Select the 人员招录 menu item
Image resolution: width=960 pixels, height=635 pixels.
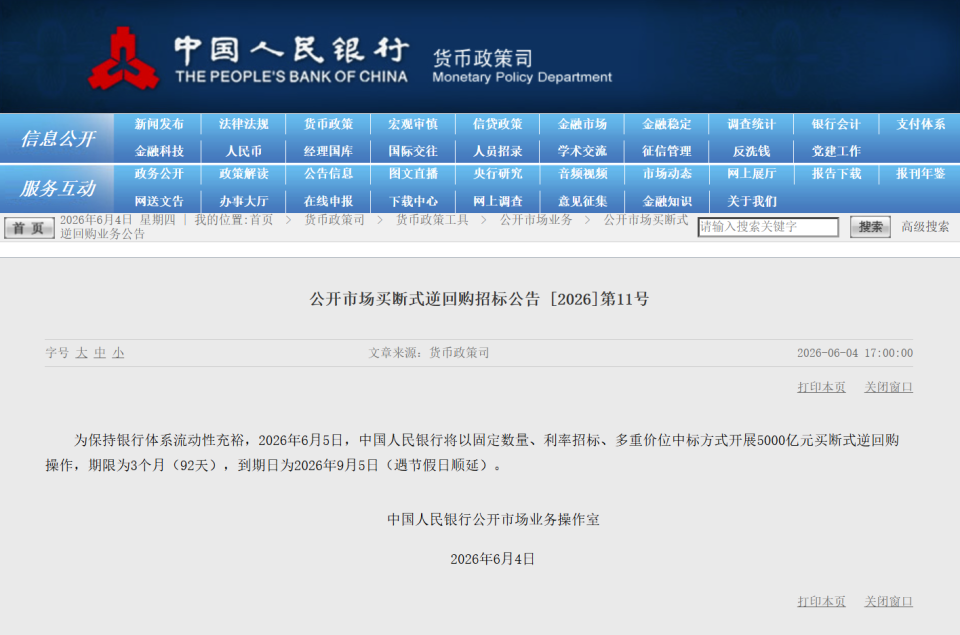(x=498, y=151)
